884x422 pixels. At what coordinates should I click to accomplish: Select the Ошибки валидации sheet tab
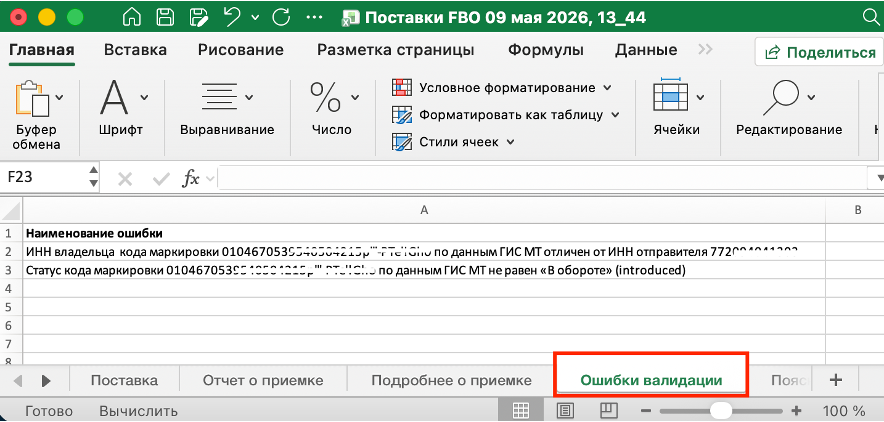651,380
